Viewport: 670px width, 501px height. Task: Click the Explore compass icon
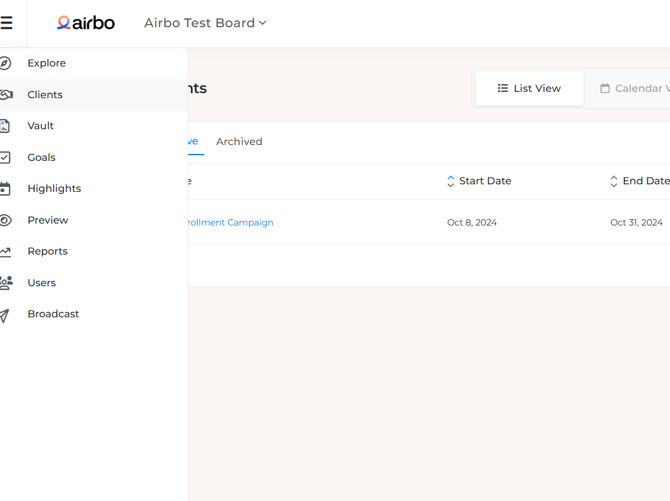[x=5, y=63]
